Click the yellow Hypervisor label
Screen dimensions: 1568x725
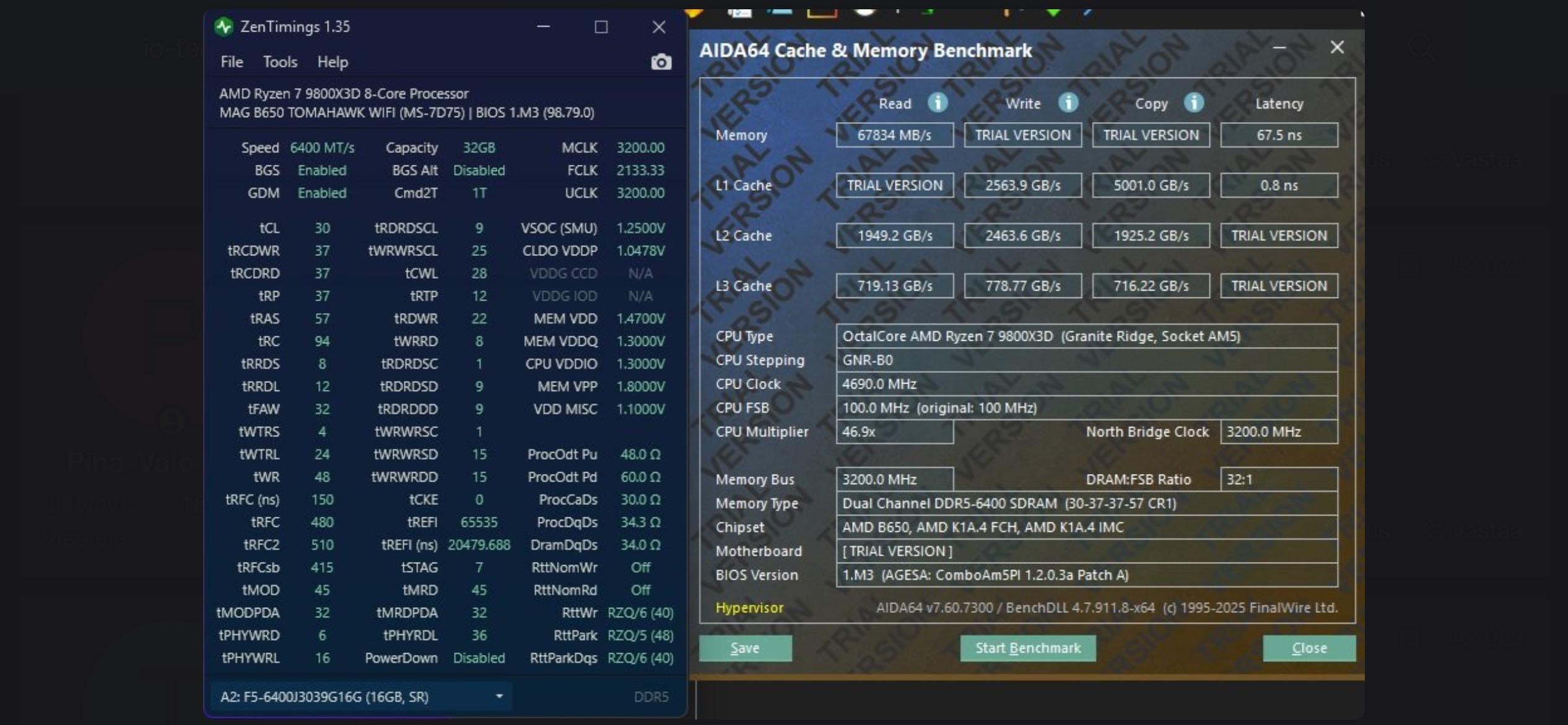click(749, 608)
